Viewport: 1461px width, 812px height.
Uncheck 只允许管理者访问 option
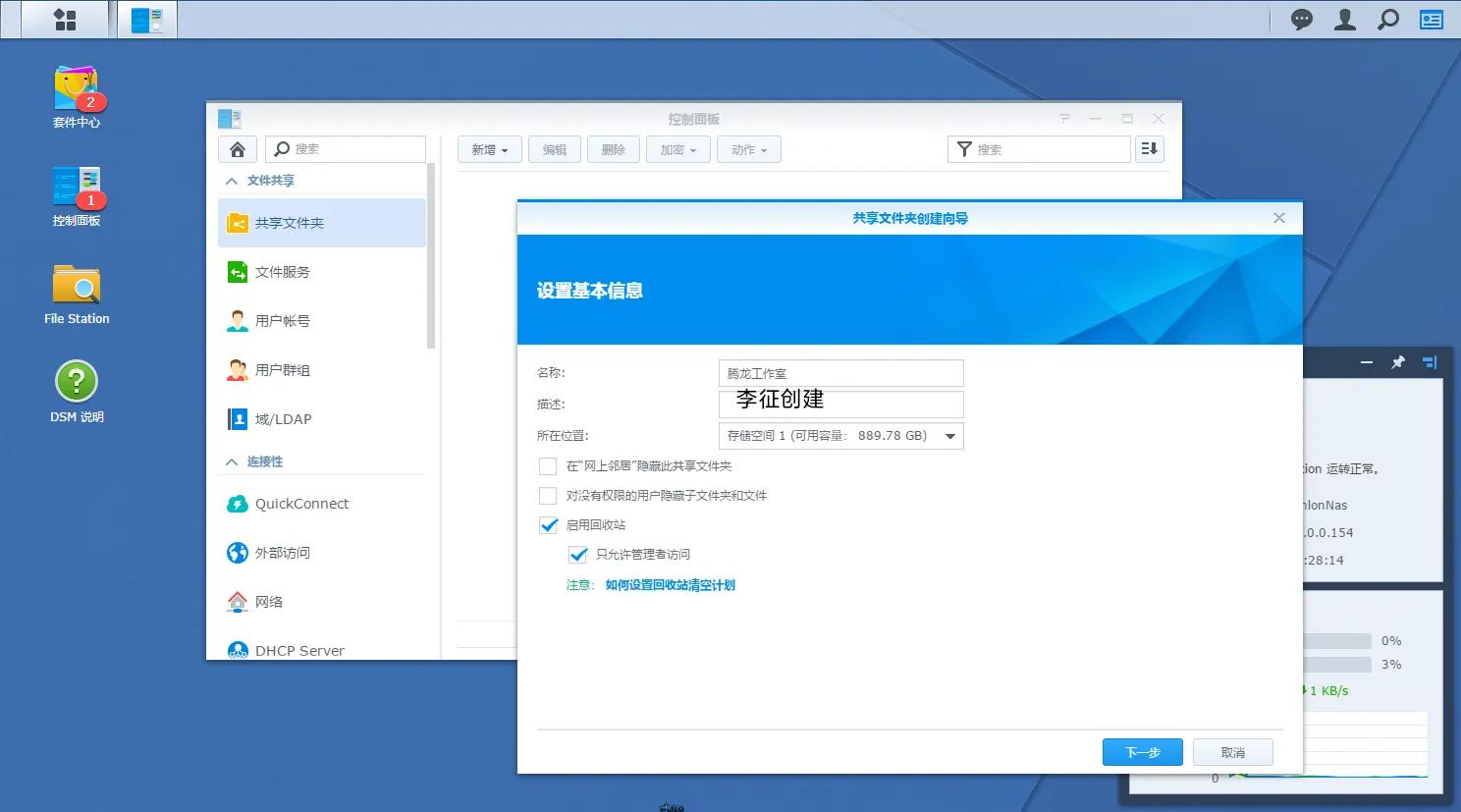tap(578, 555)
